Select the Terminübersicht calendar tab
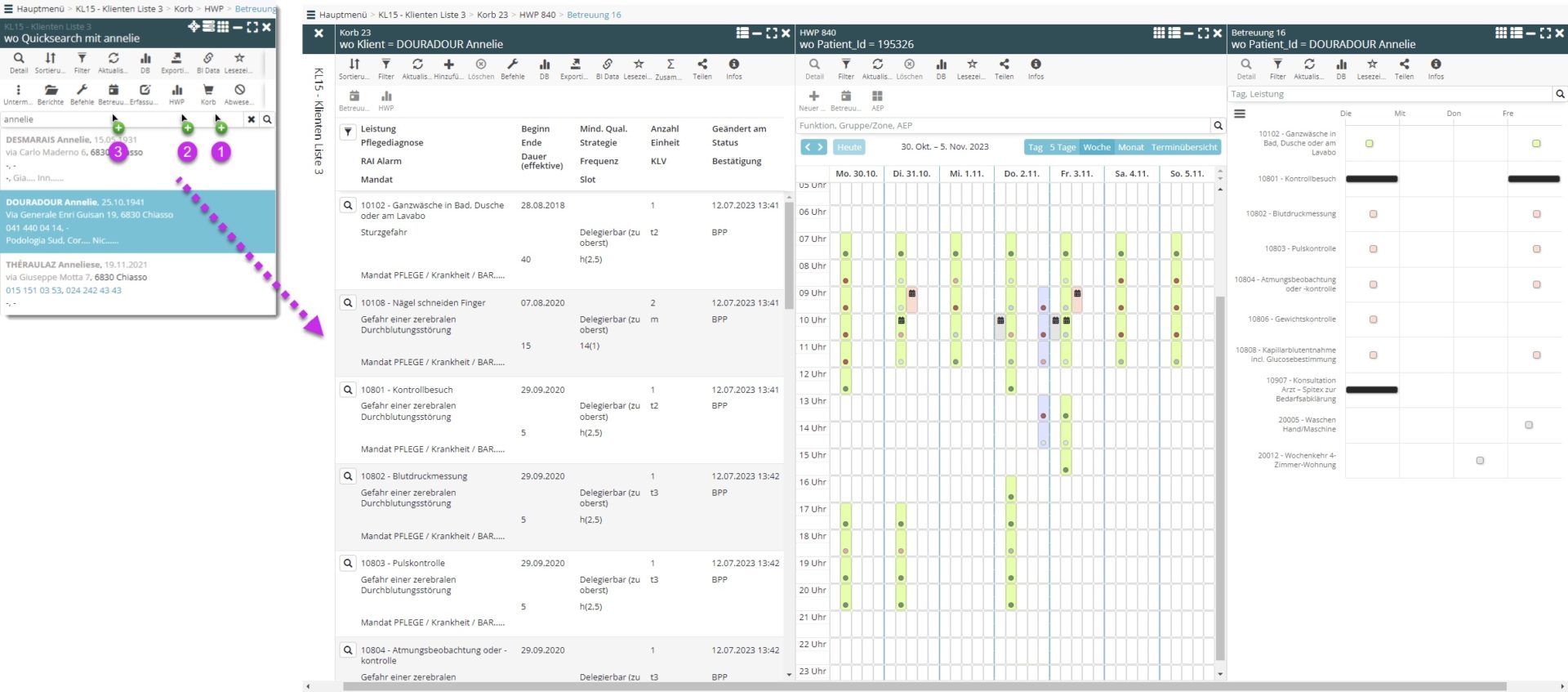The height and width of the screenshot is (692, 1568). pos(1184,147)
